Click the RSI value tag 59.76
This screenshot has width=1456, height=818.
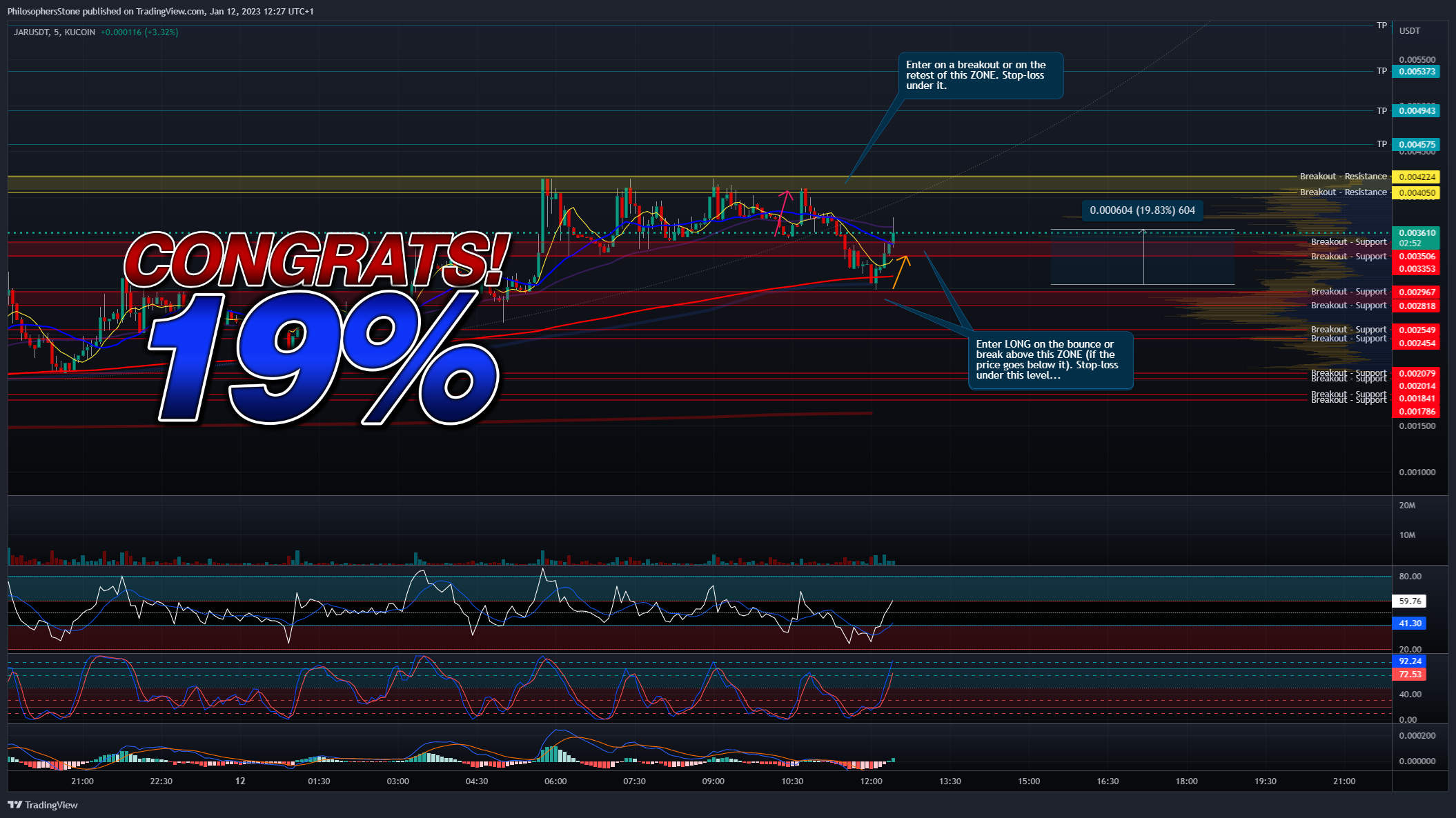coord(1409,601)
